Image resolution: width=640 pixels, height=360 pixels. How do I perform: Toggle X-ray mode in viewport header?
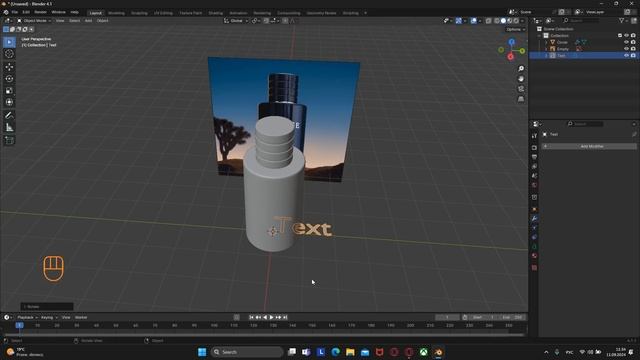(x=488, y=21)
